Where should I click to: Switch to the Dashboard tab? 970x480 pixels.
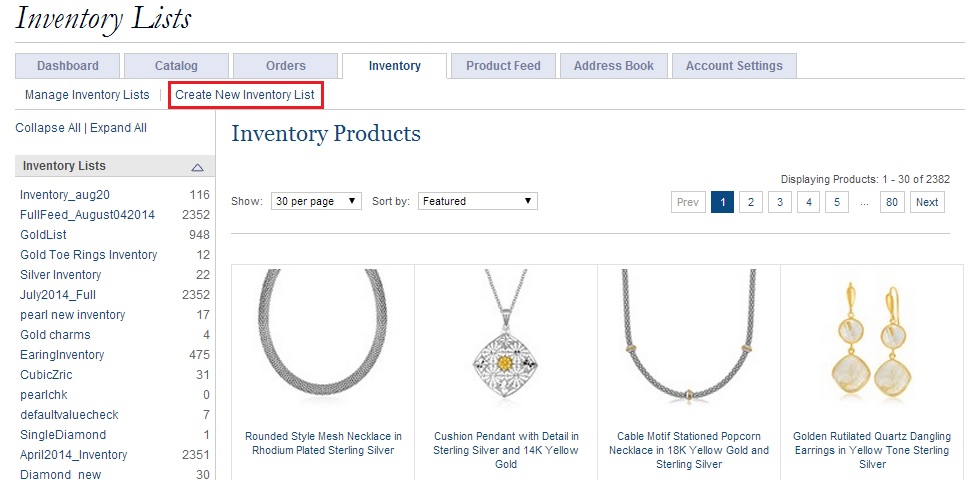68,66
